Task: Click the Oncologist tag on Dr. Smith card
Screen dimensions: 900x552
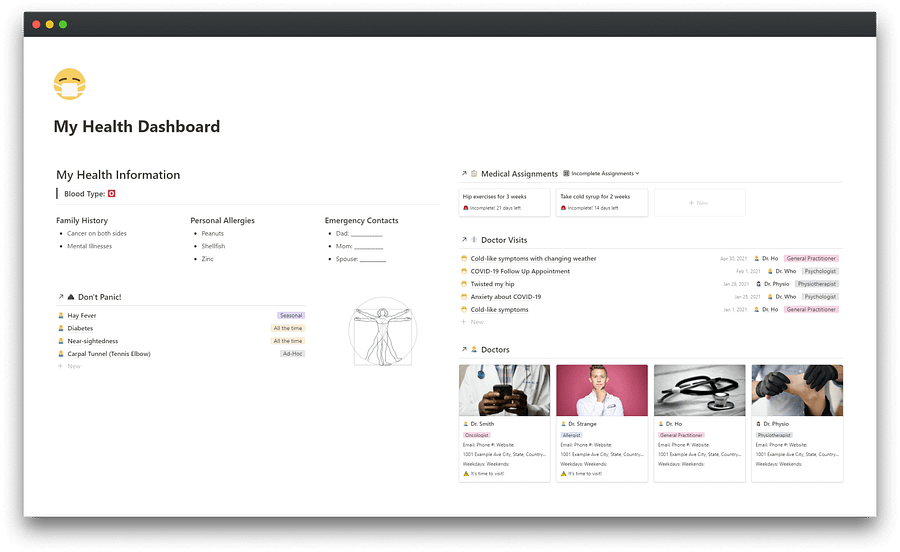Action: pyautogui.click(x=476, y=435)
